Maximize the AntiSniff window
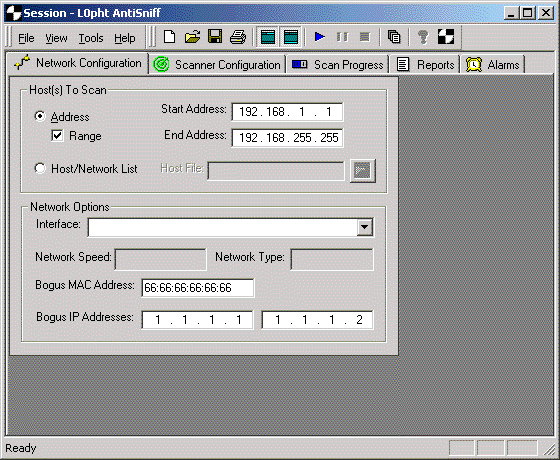The width and height of the screenshot is (560, 460). 528,14
